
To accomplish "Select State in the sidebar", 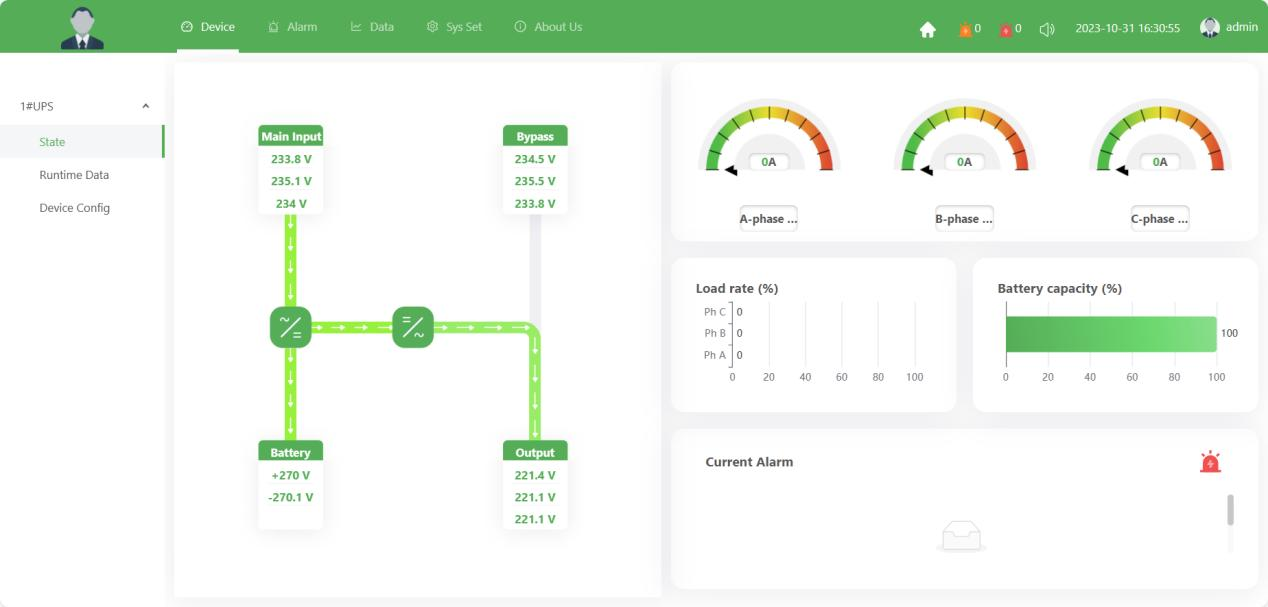I will coord(82,142).
